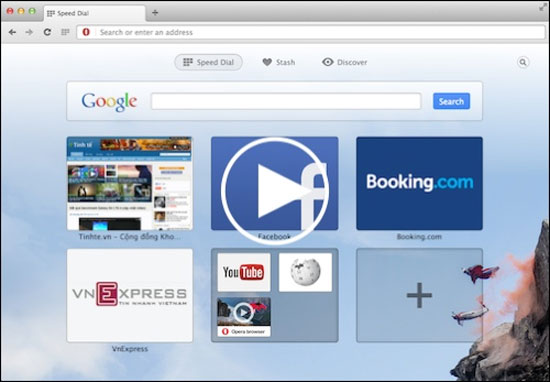The image size is (550, 382).
Task: Click the Booking.com label text
Action: click(x=419, y=237)
